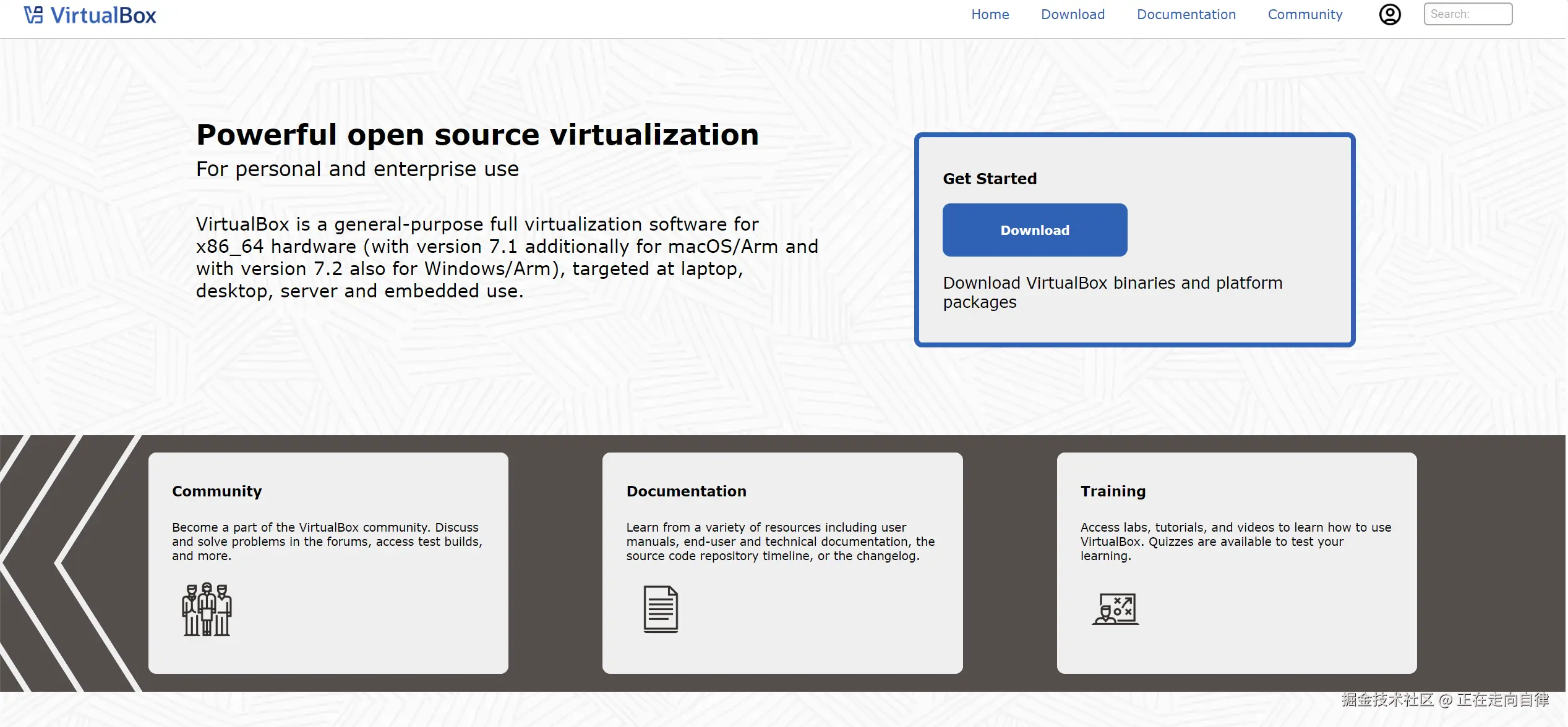Click the Community people group icon

click(207, 609)
